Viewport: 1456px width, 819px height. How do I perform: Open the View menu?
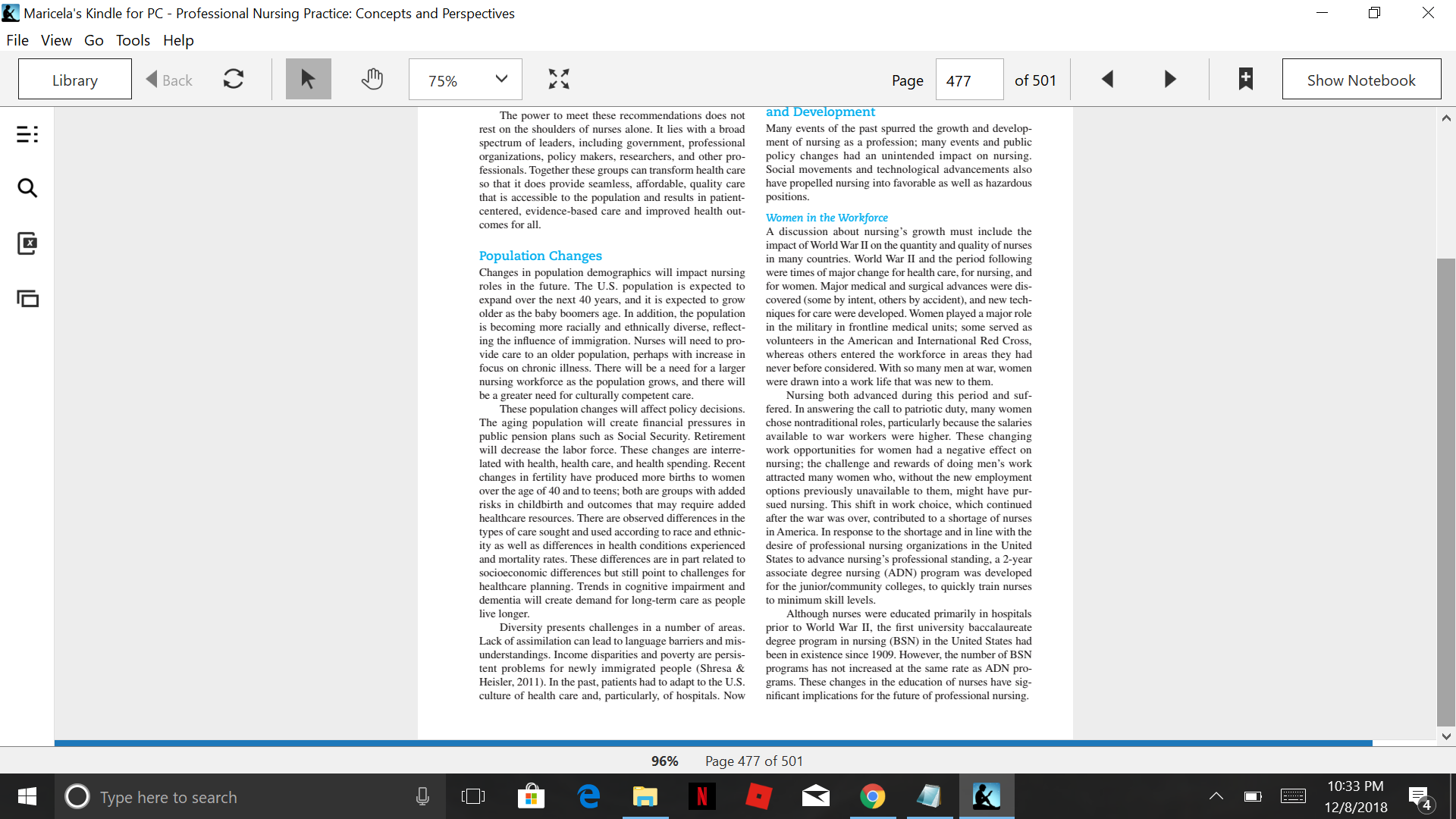click(x=56, y=40)
